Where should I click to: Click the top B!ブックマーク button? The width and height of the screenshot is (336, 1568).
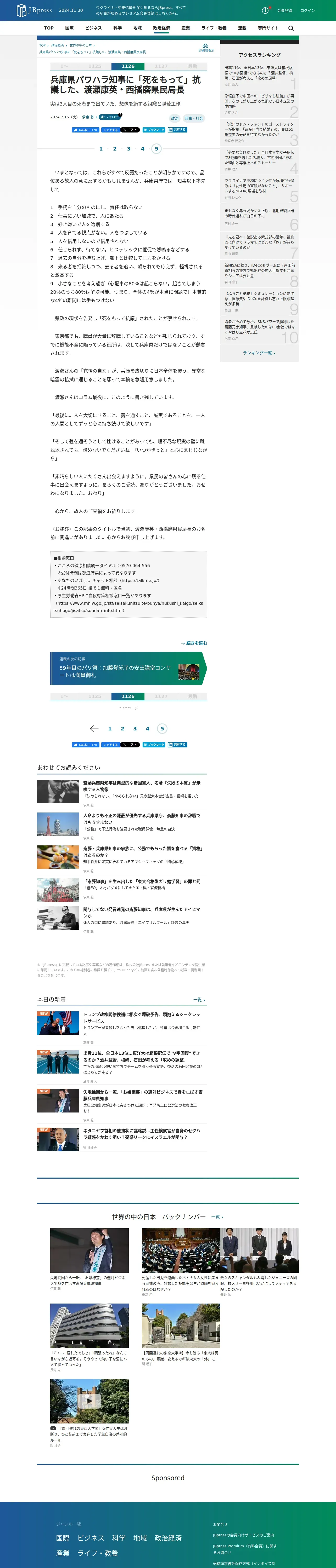click(x=154, y=130)
